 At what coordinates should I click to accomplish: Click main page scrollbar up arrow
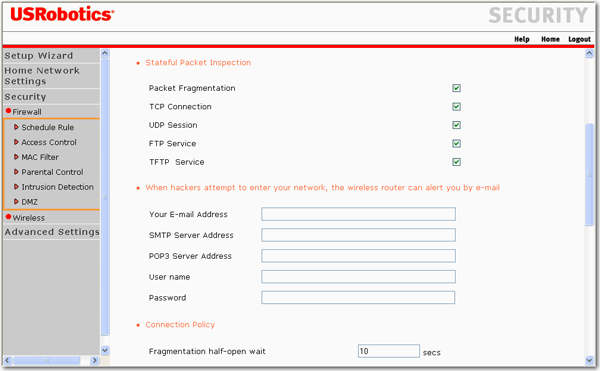[x=589, y=54]
